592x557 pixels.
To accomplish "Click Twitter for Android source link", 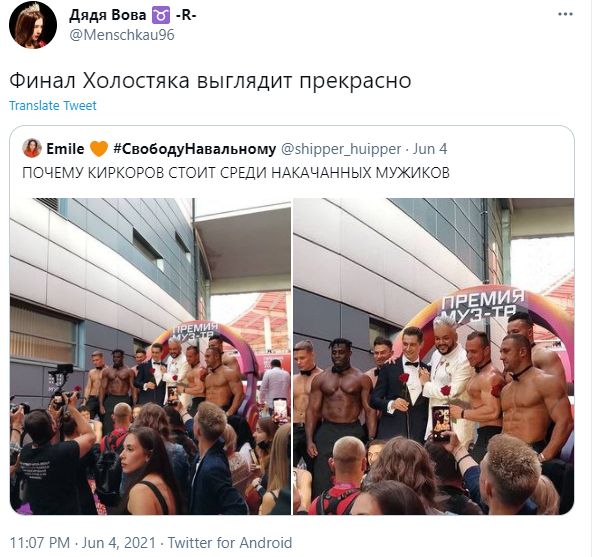I will coord(230,543).
